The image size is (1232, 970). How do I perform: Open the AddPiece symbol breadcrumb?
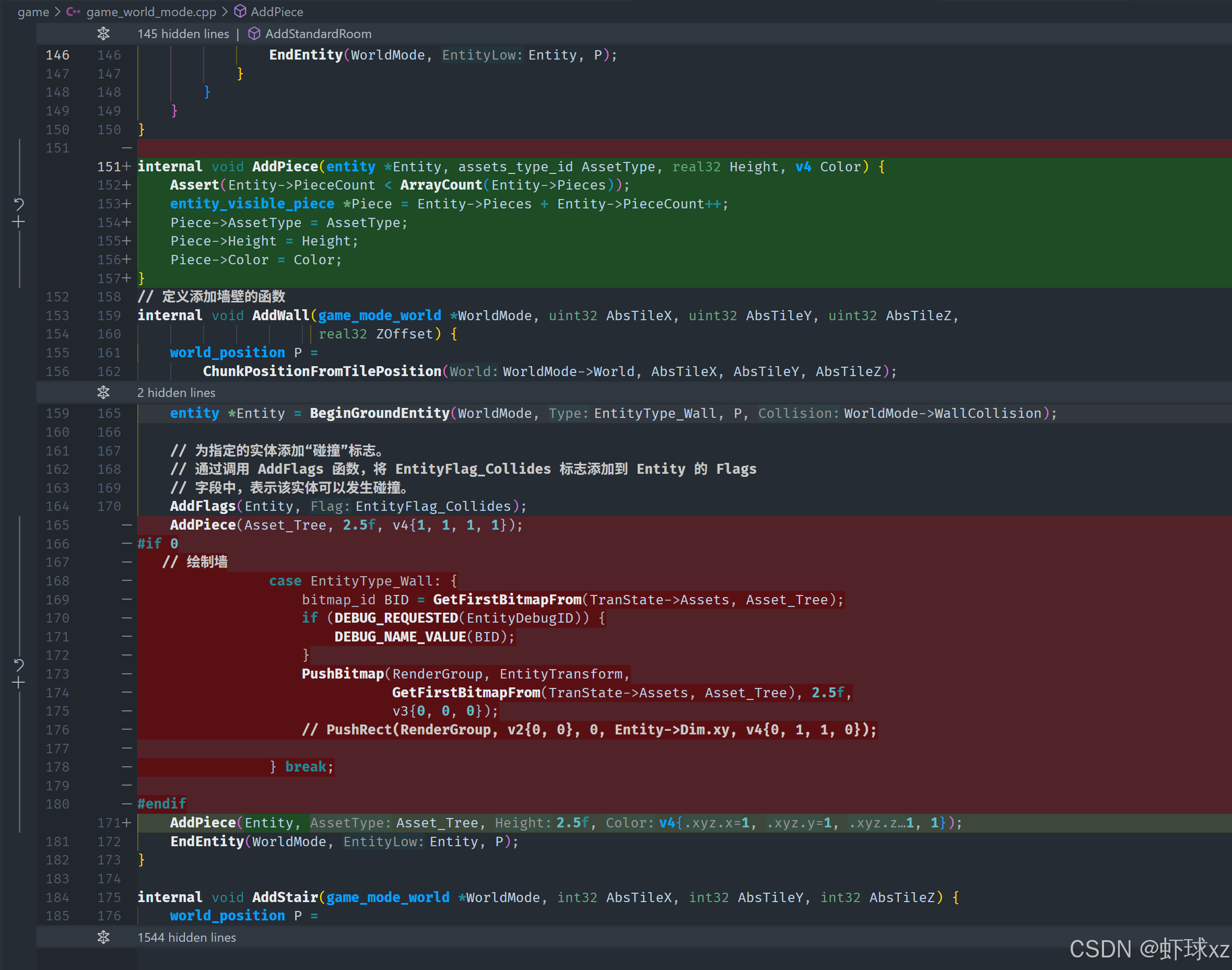click(x=276, y=12)
